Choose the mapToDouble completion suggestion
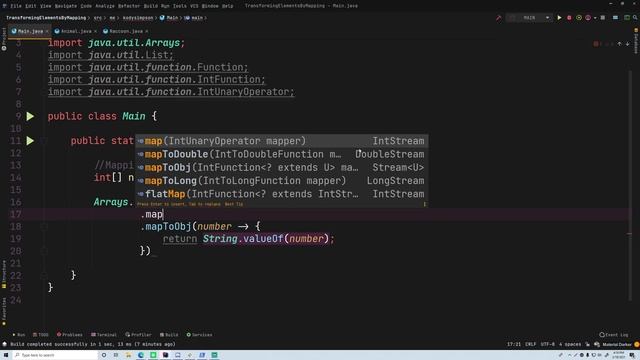Screen dimensions: 640x360 point(282,154)
